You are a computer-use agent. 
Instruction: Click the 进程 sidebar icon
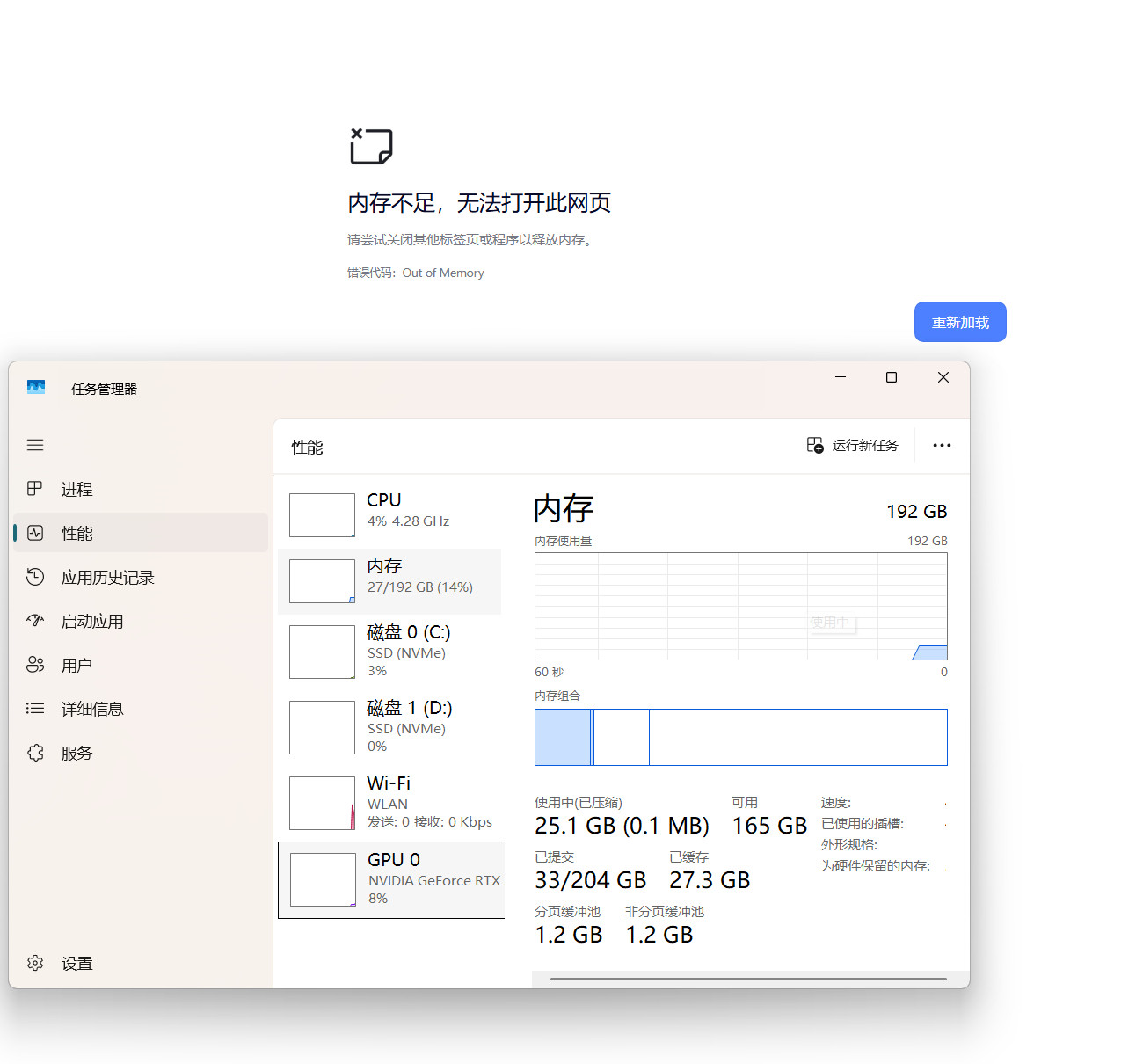(x=35, y=488)
